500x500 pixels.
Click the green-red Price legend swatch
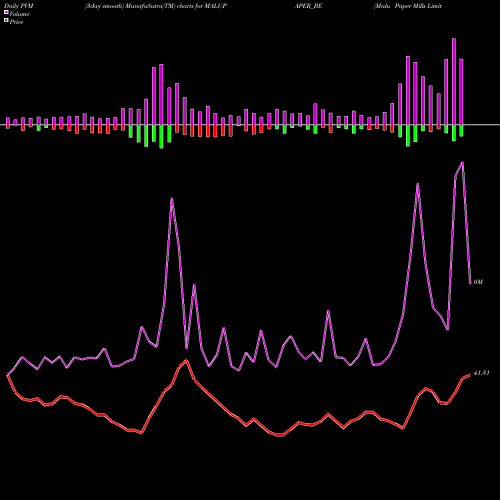[x=6, y=21]
